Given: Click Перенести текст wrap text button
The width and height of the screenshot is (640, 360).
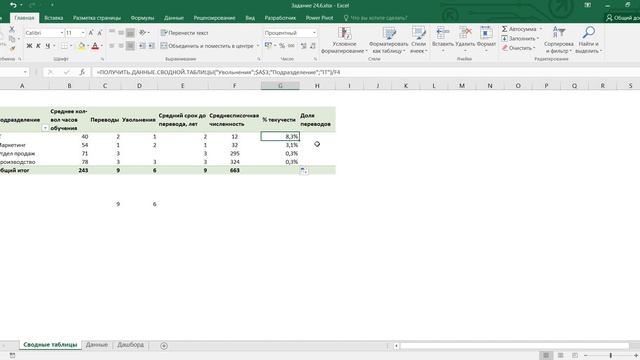Looking at the screenshot, I should pyautogui.click(x=184, y=33).
